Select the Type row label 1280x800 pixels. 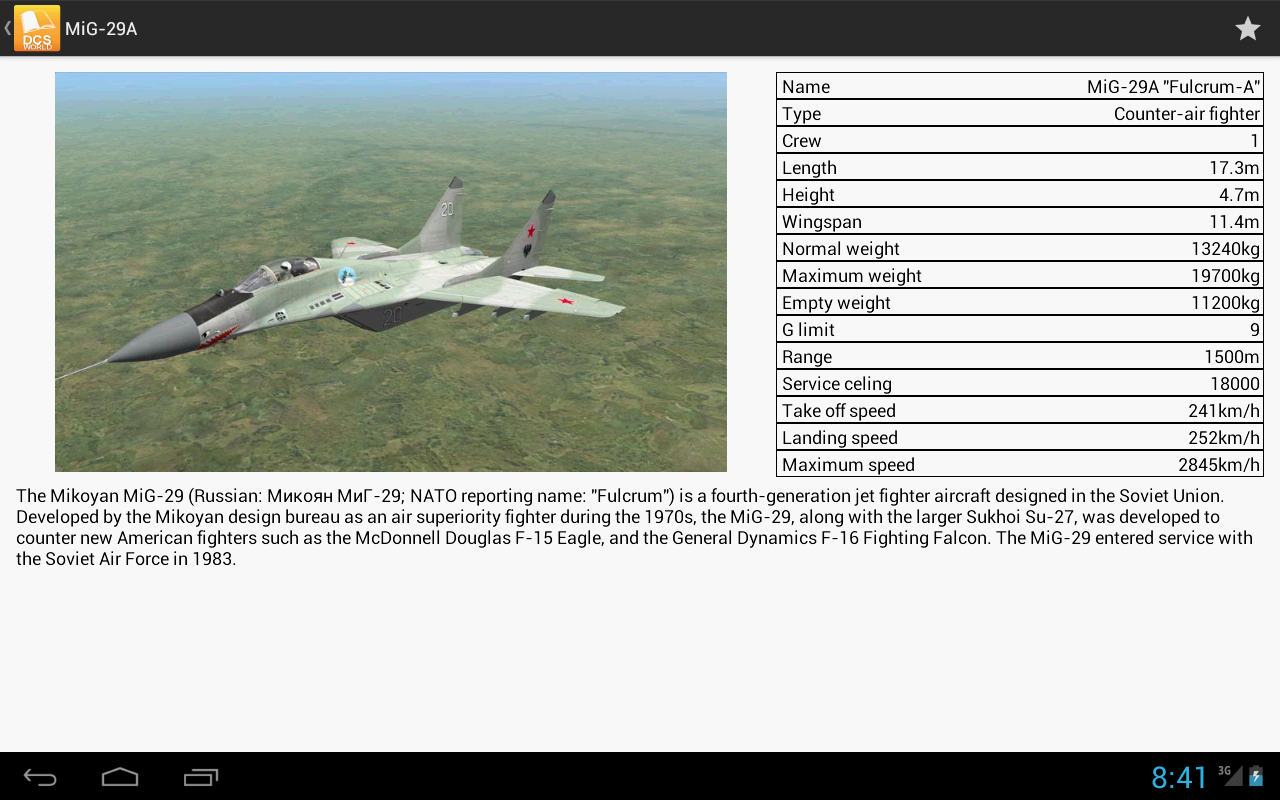pyautogui.click(x=801, y=114)
